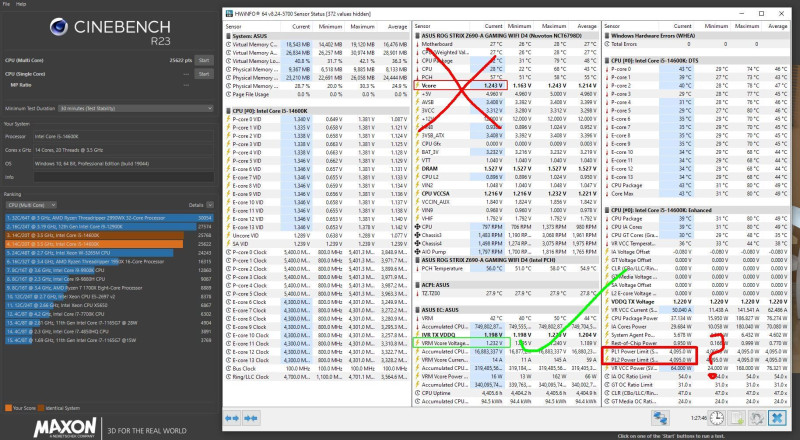Open the Minimum Test Duration dropdown
Image resolution: width=800 pixels, height=440 pixels.
(x=135, y=108)
